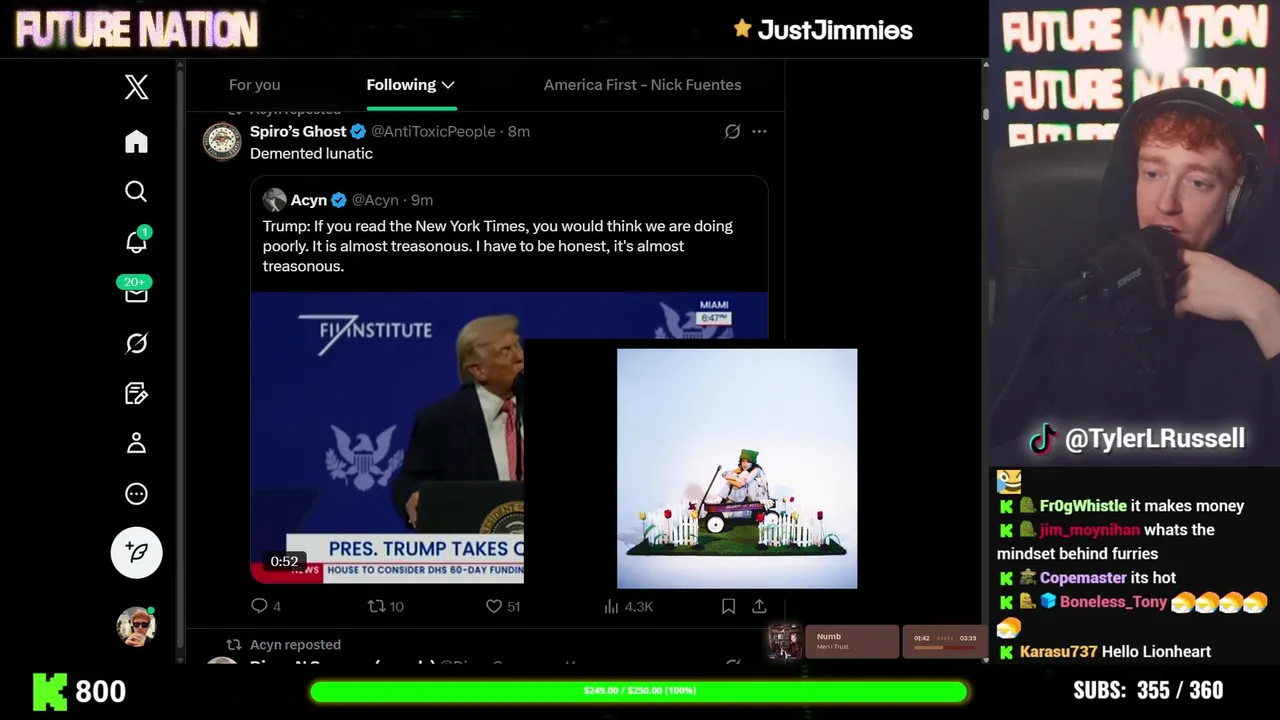This screenshot has height=720, width=1280.
Task: Click the TikTok logo beside @TylerLRussell
Action: pos(1042,439)
